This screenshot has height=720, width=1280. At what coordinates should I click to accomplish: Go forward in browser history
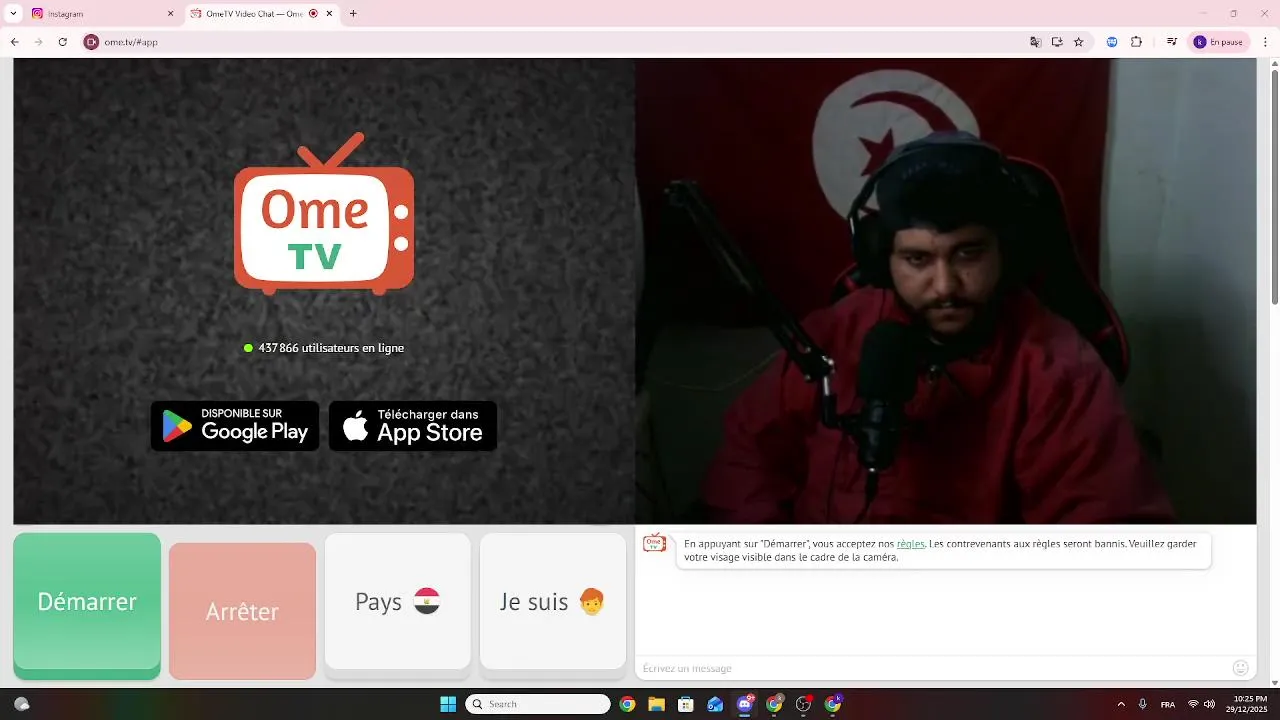point(38,42)
